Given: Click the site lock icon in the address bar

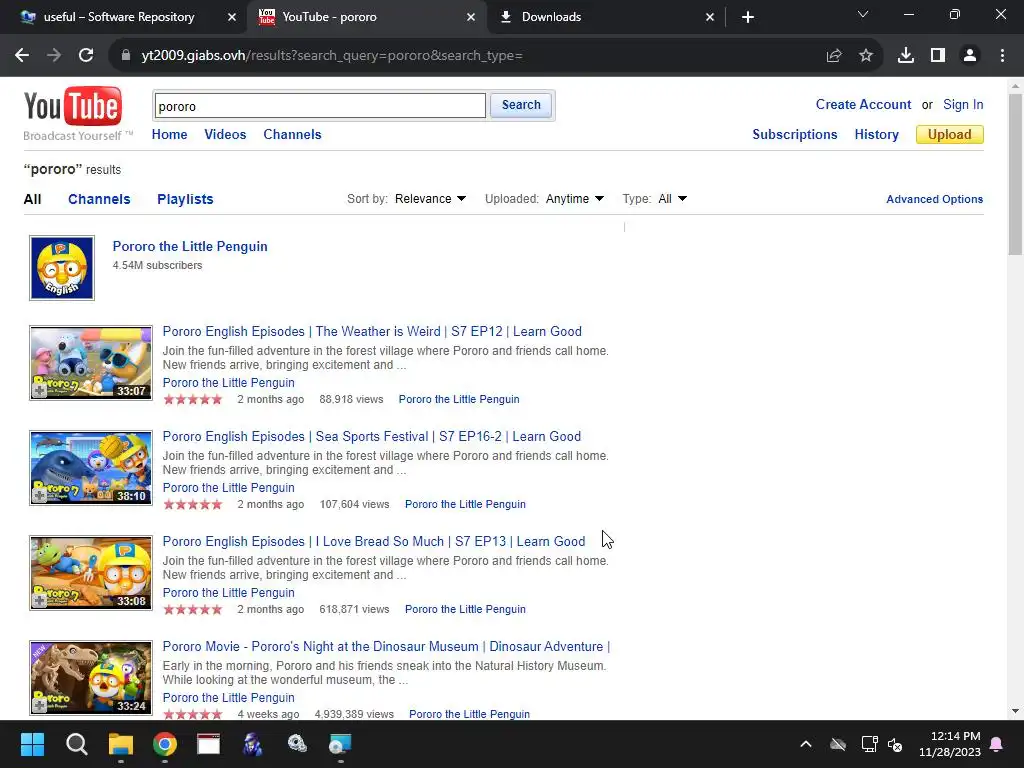Looking at the screenshot, I should pos(126,56).
